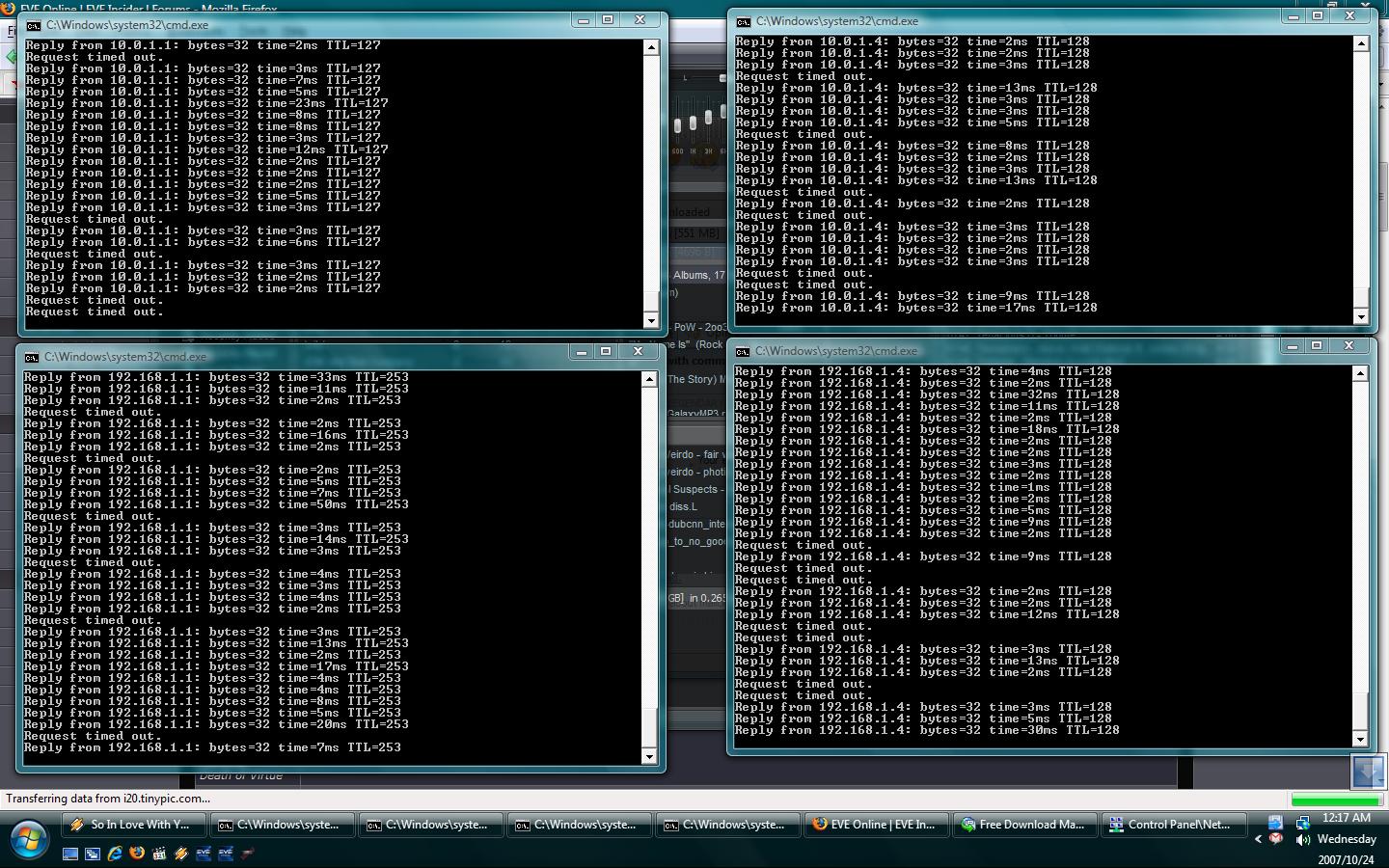Click 'time=50ms' reply line from 192.168.1.1
Viewport: 1389px width, 868px height.
(216, 504)
